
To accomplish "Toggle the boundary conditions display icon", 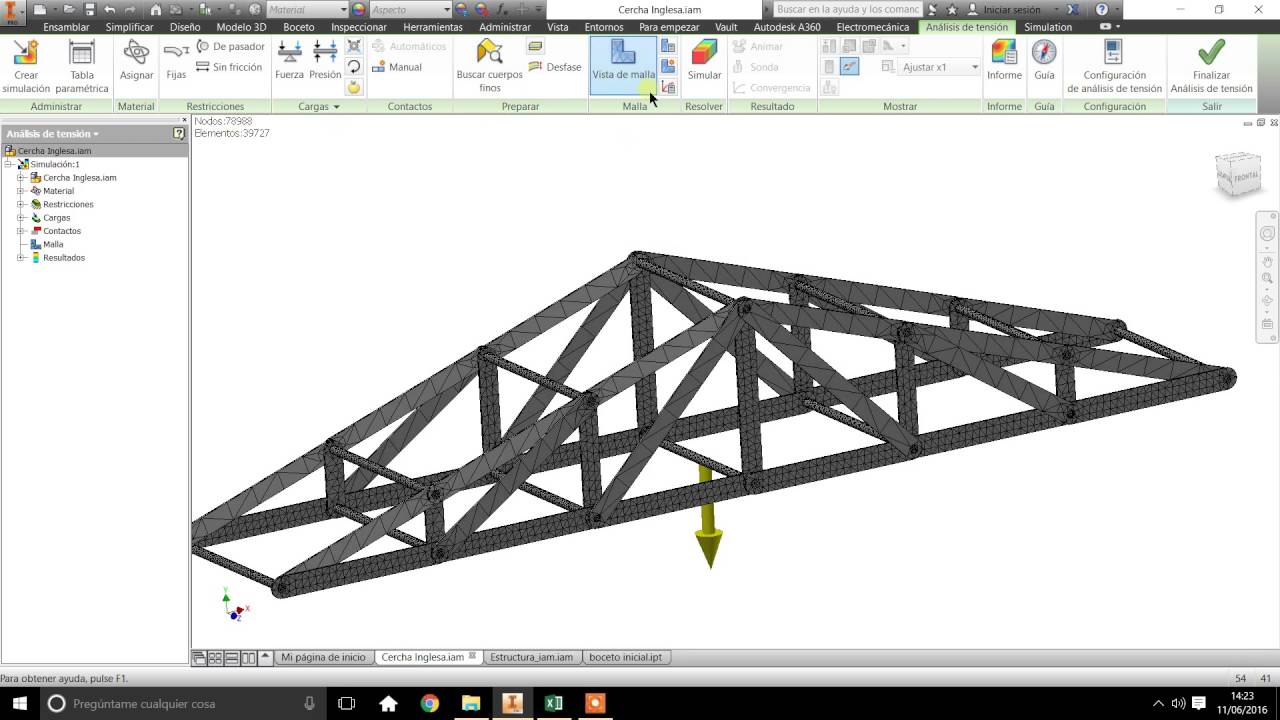I will tap(849, 67).
